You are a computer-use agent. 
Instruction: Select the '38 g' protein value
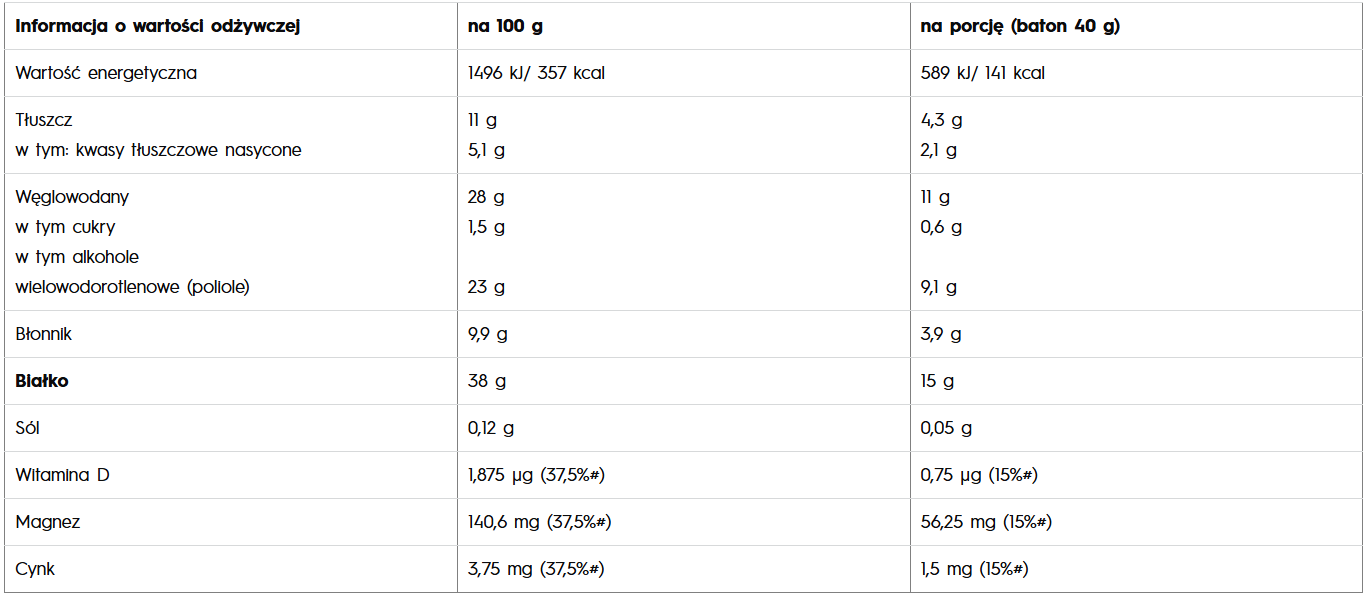[x=487, y=381]
